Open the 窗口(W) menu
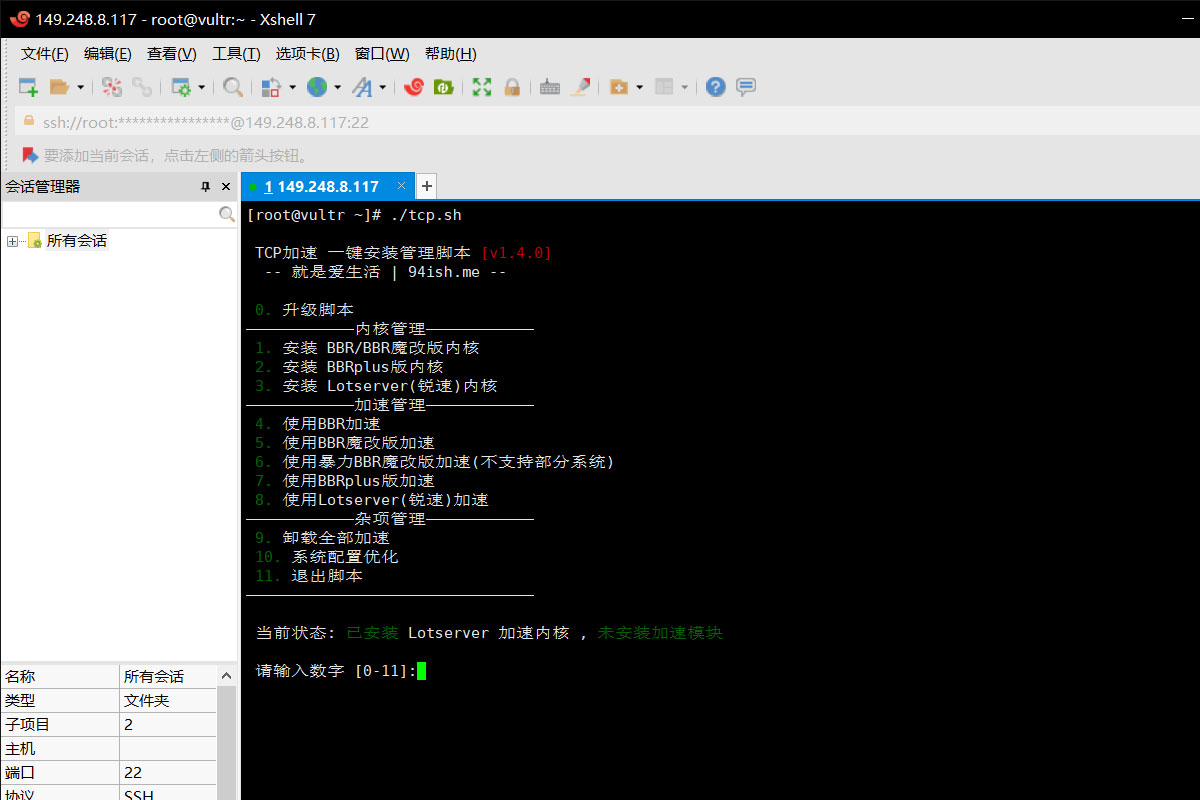 (382, 54)
